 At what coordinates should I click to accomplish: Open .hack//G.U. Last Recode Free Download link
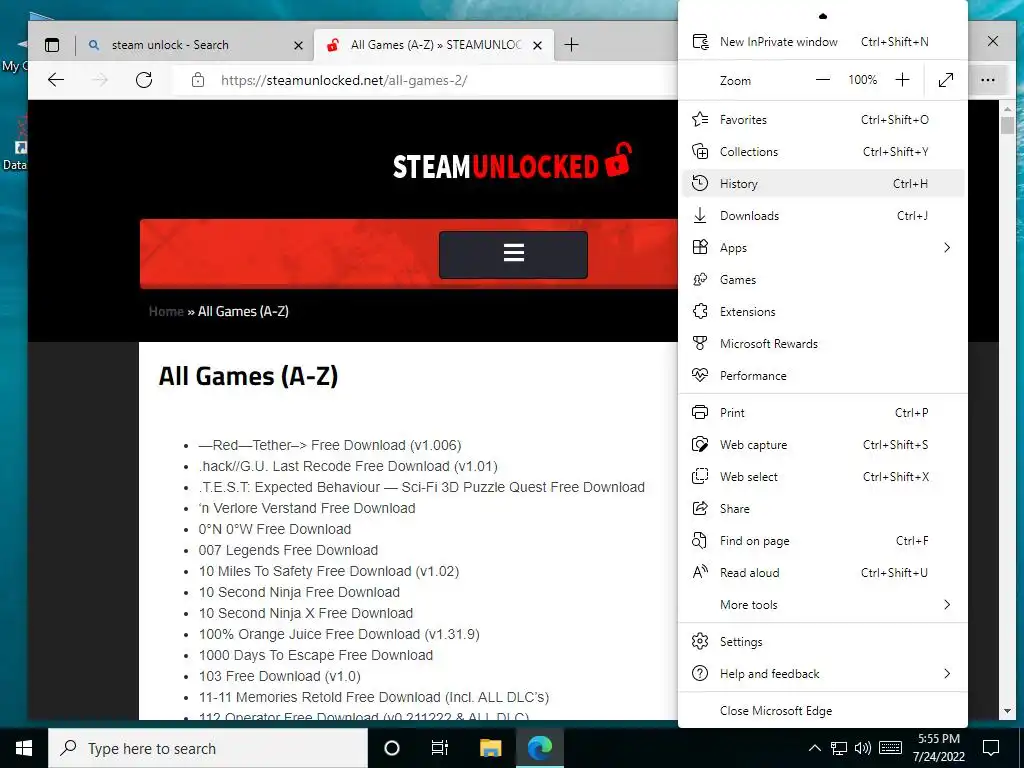(348, 466)
